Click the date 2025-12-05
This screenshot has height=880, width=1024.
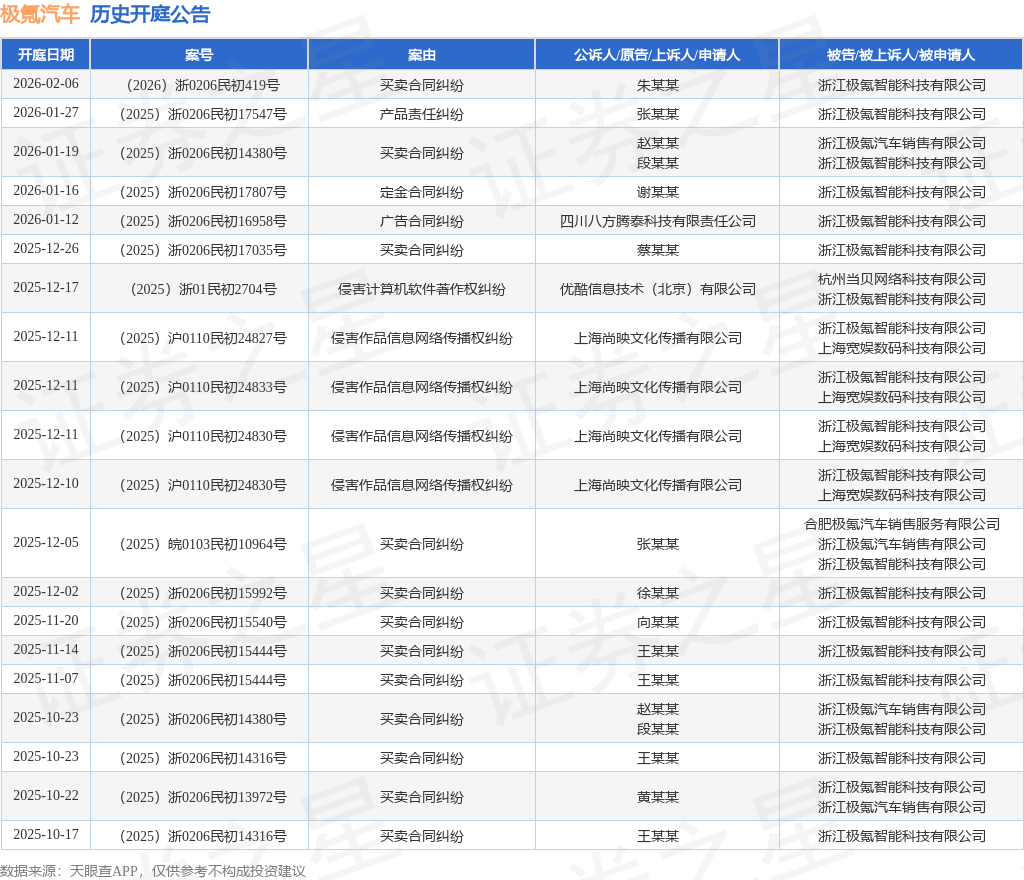coord(46,542)
